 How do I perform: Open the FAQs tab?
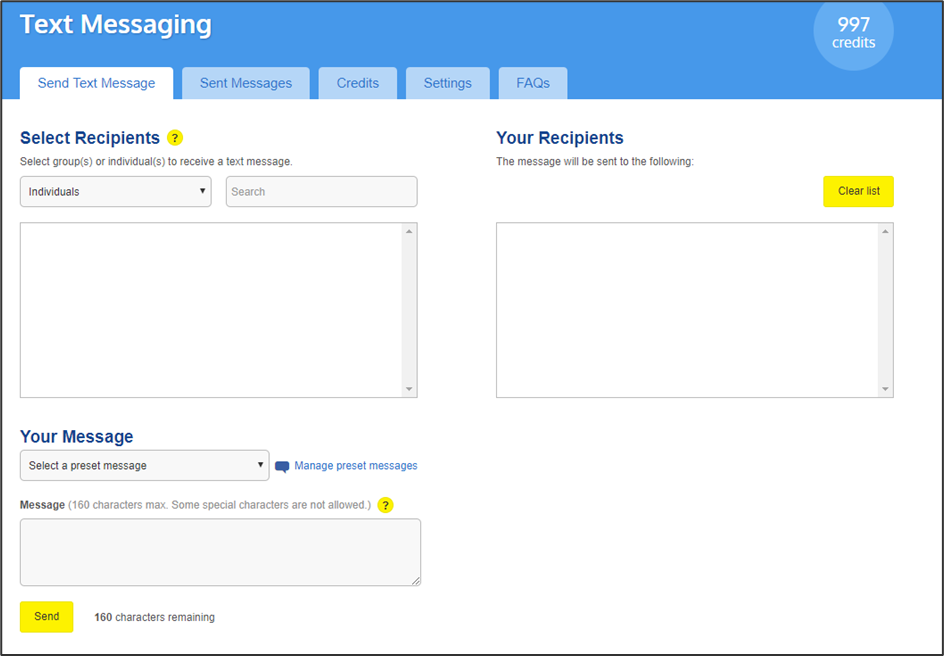[x=533, y=83]
